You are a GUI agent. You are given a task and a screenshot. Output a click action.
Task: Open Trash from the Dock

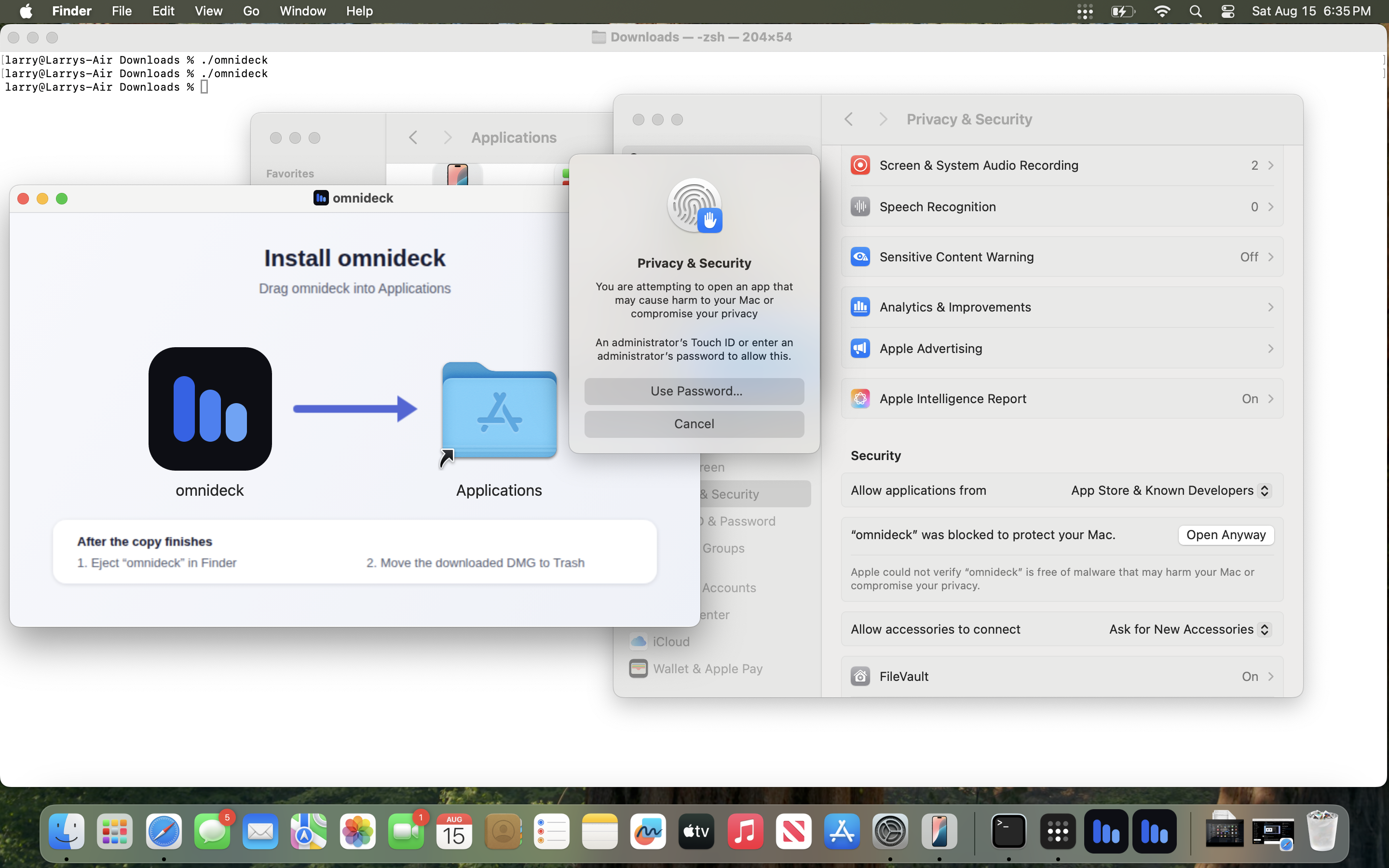(1322, 831)
